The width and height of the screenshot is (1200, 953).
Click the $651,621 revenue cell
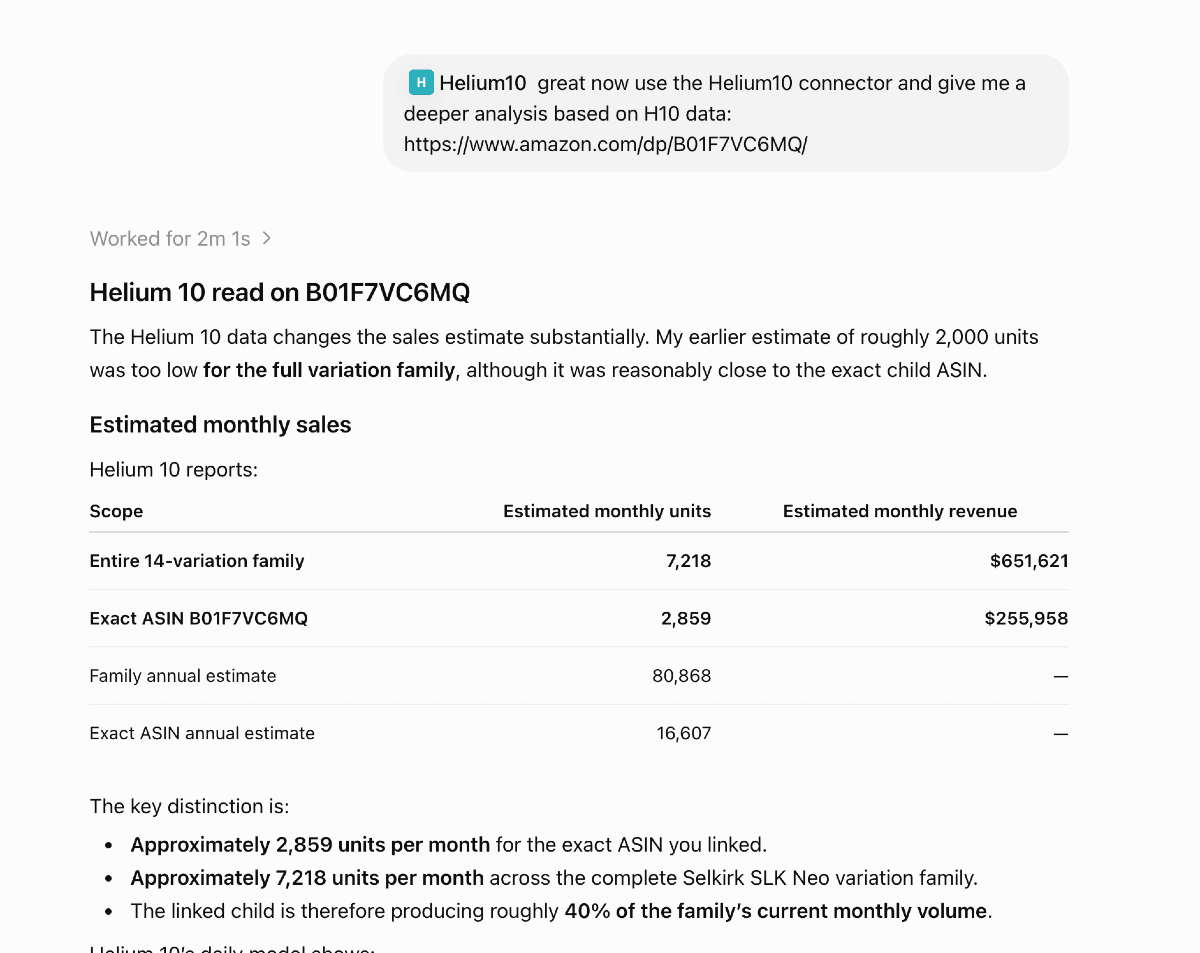[1029, 561]
